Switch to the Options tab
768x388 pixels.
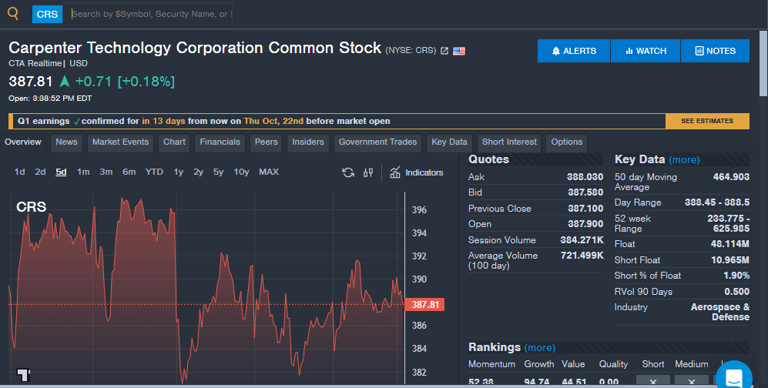pyautogui.click(x=567, y=142)
